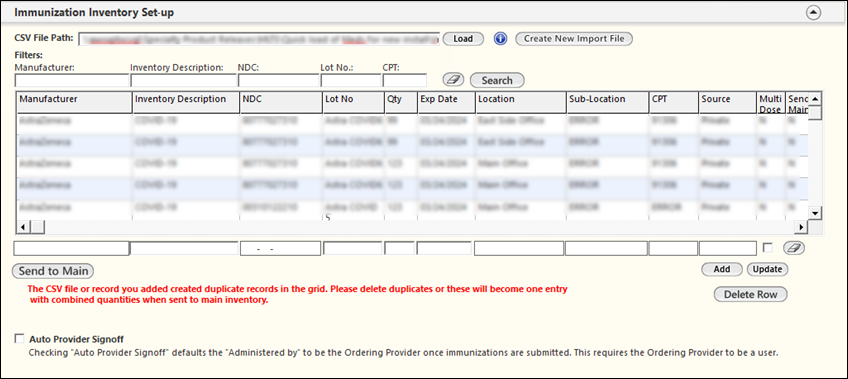Viewport: 848px width, 379px height.
Task: Click the Lot No column header
Action: (353, 102)
